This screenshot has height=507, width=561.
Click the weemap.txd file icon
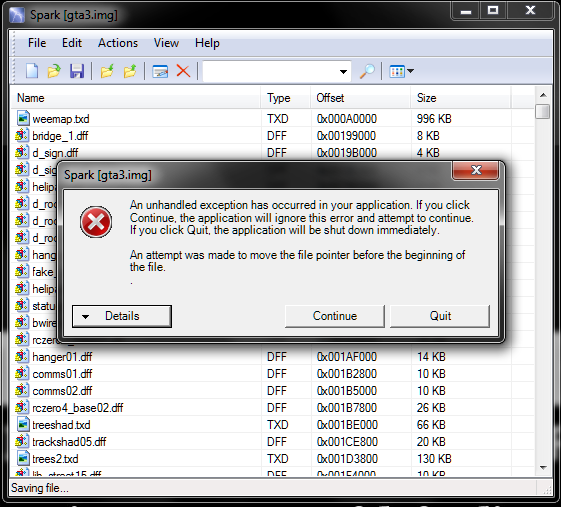[x=23, y=118]
